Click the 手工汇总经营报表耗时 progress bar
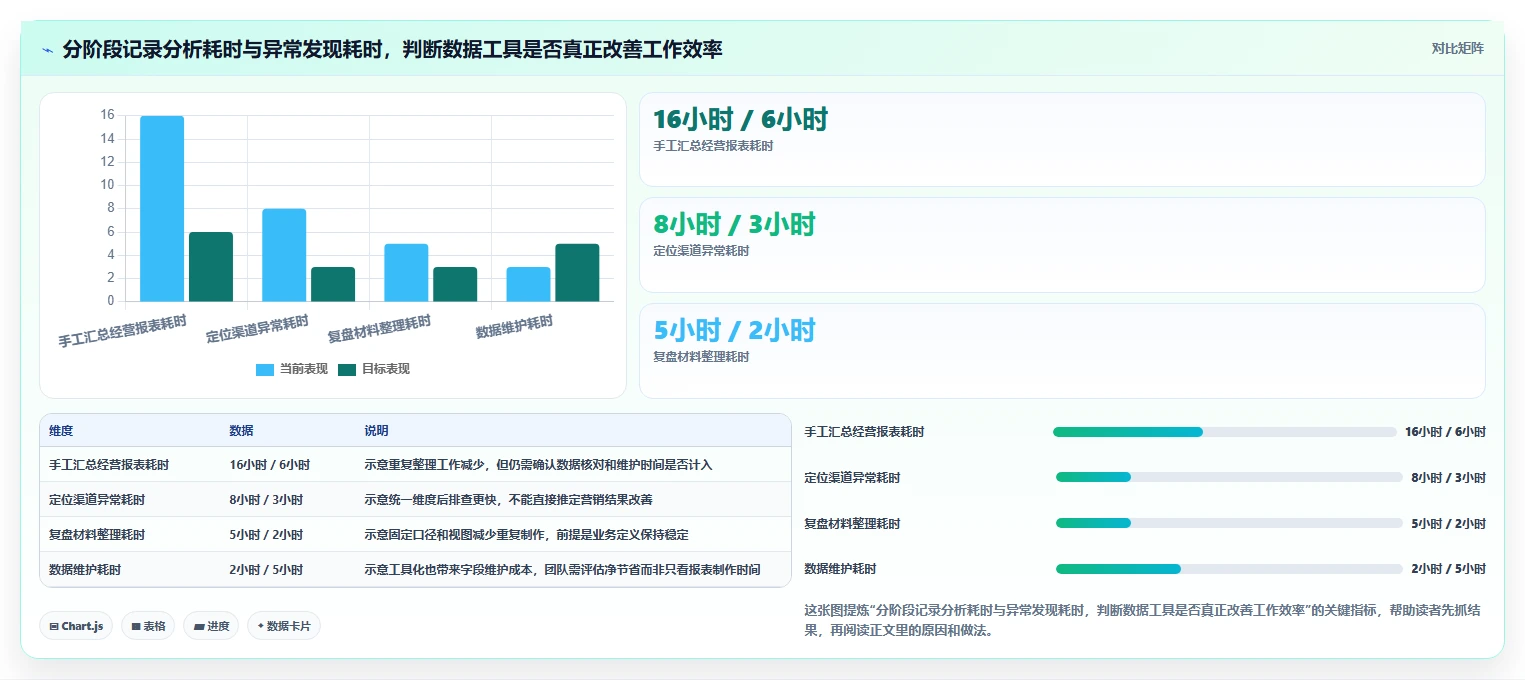This screenshot has width=1525, height=680. [1225, 432]
